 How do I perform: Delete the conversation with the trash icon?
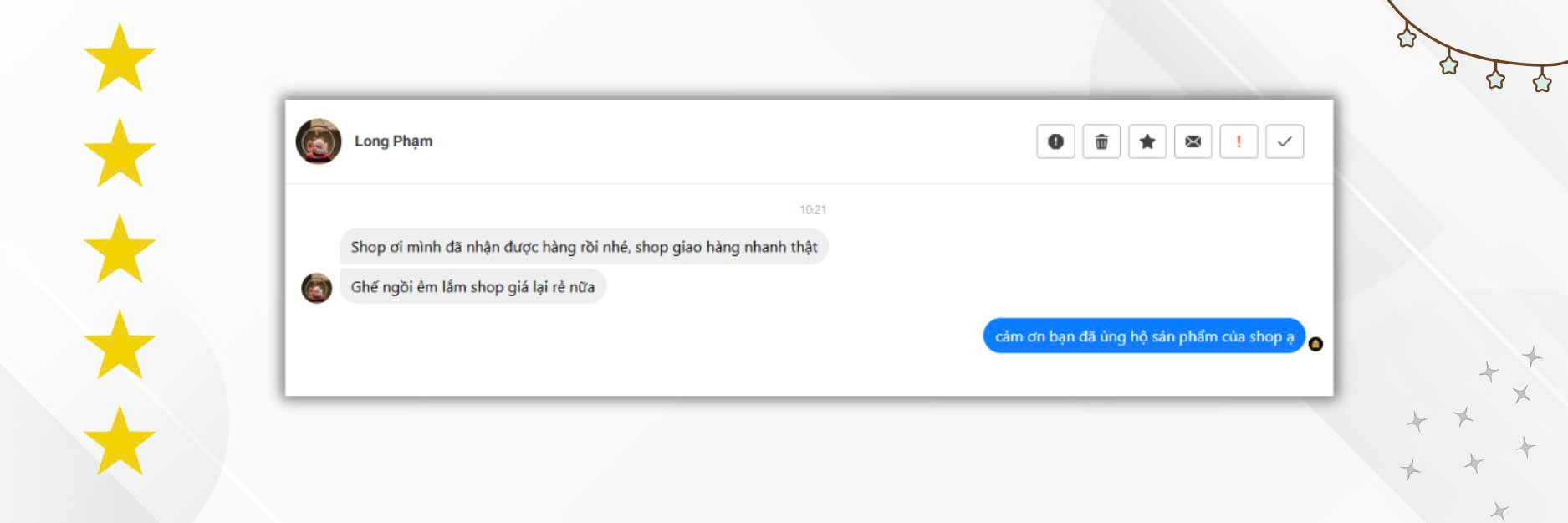[x=1101, y=141]
